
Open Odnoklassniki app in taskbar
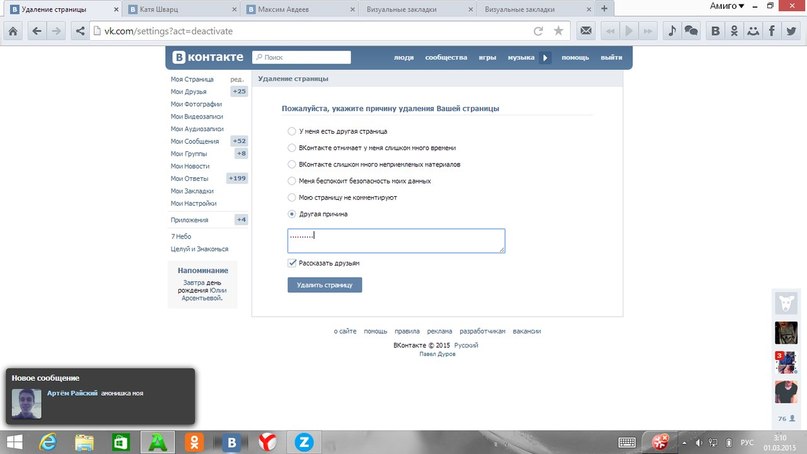coord(195,442)
